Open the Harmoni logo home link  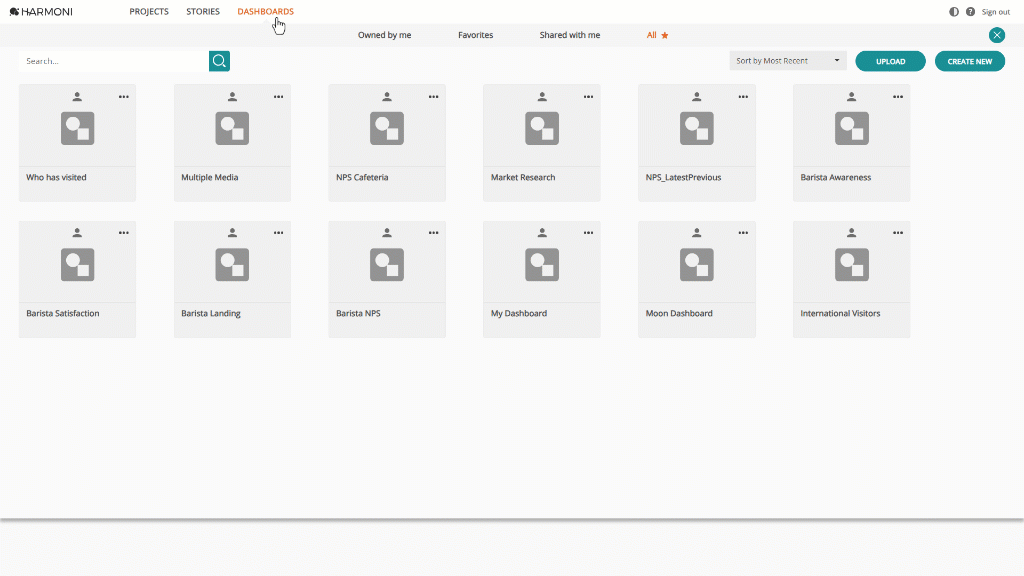click(x=41, y=12)
